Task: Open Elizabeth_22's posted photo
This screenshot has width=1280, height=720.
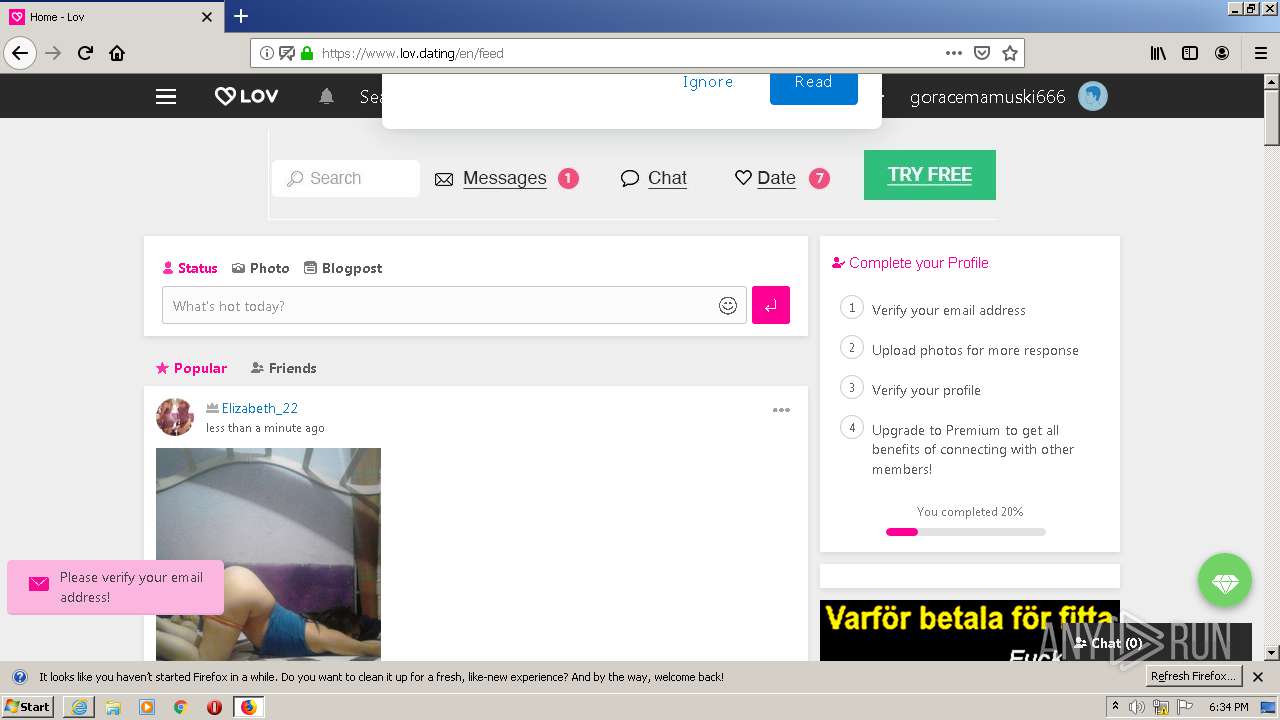Action: pos(268,554)
